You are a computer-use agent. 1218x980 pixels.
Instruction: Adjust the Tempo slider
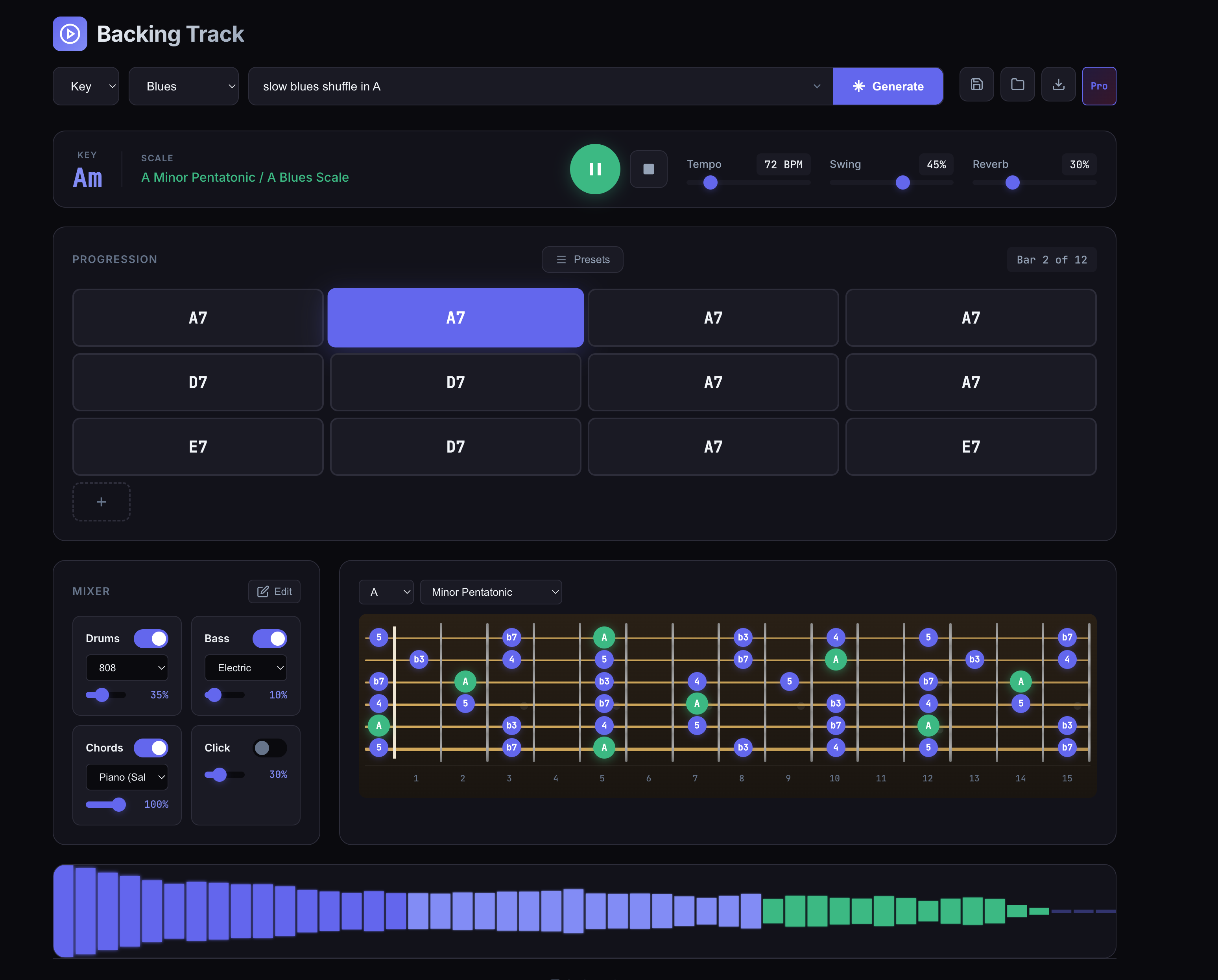pos(710,182)
